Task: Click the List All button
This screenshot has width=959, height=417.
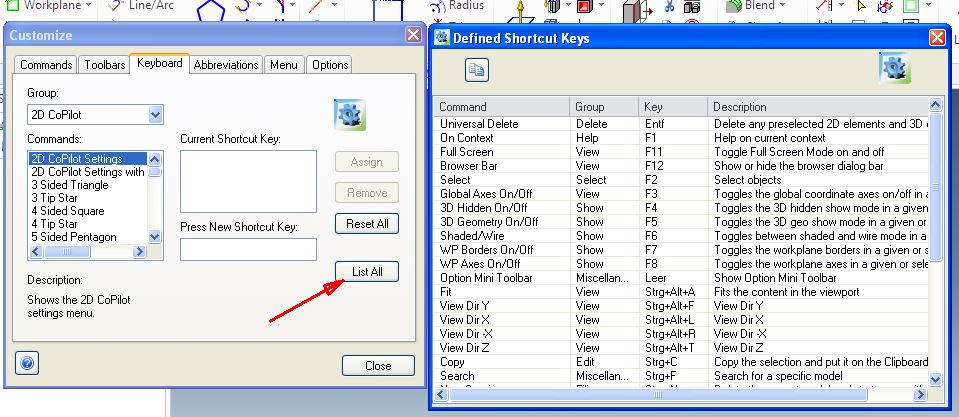Action: pyautogui.click(x=367, y=271)
